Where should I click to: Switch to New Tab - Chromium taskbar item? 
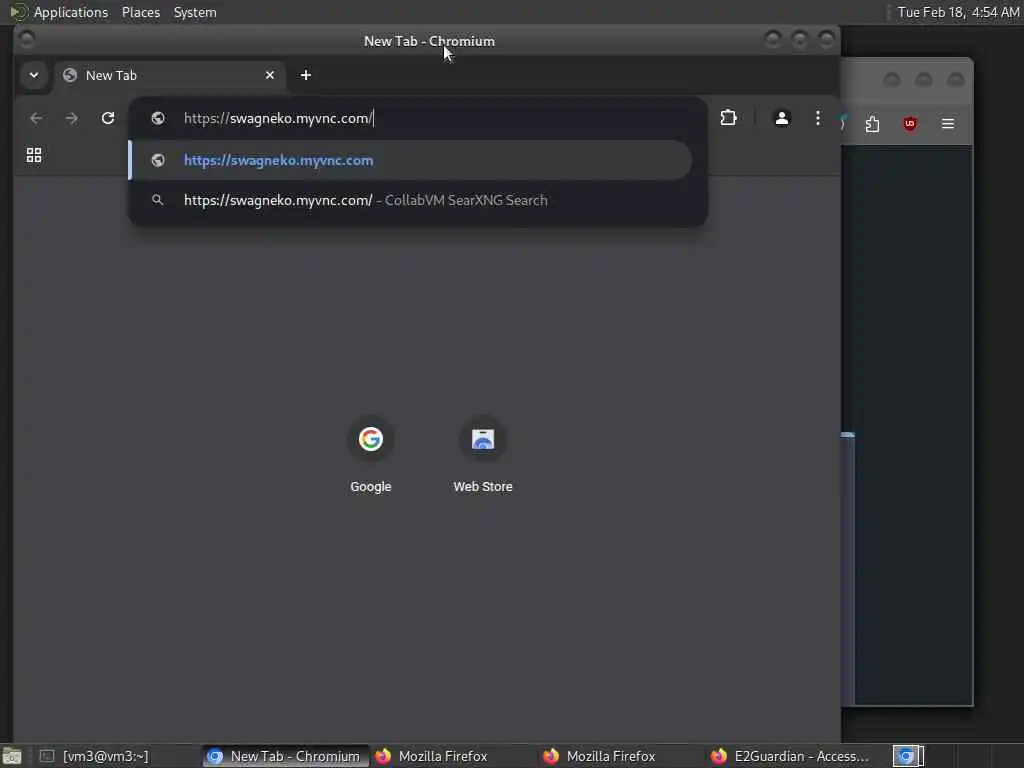tap(285, 756)
